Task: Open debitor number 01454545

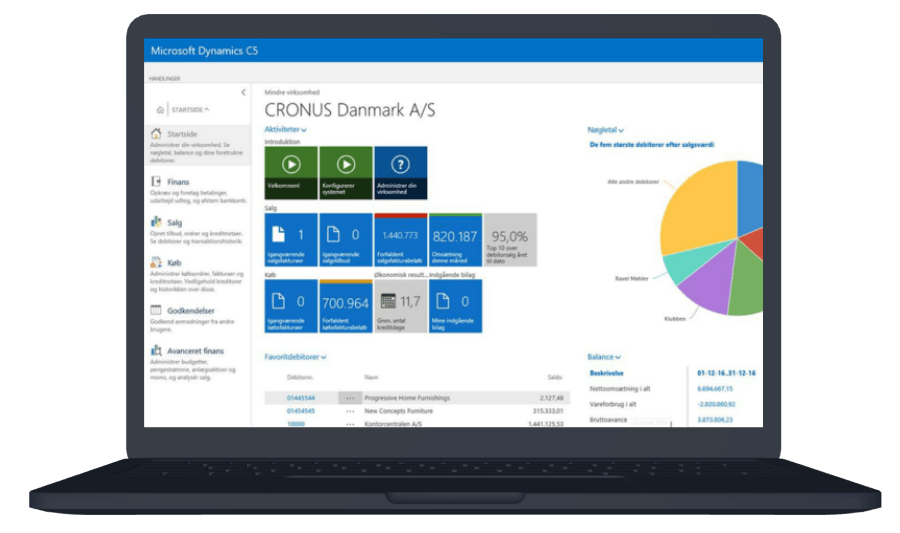Action: (x=301, y=411)
